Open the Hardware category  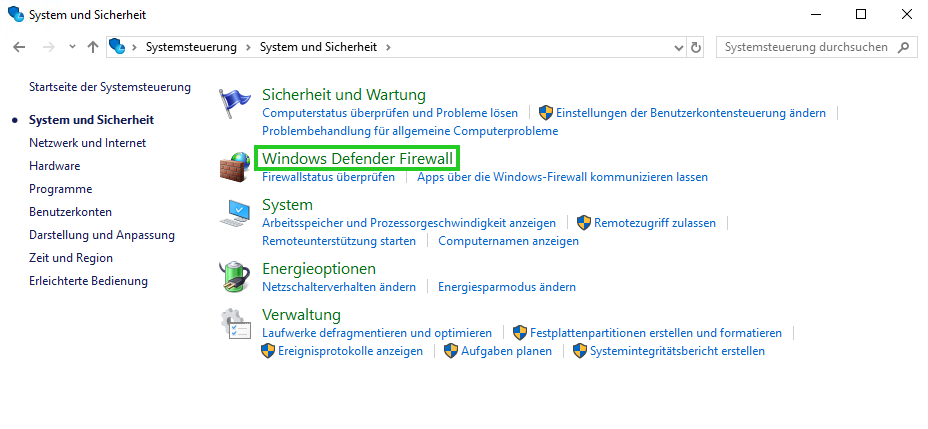click(x=54, y=166)
